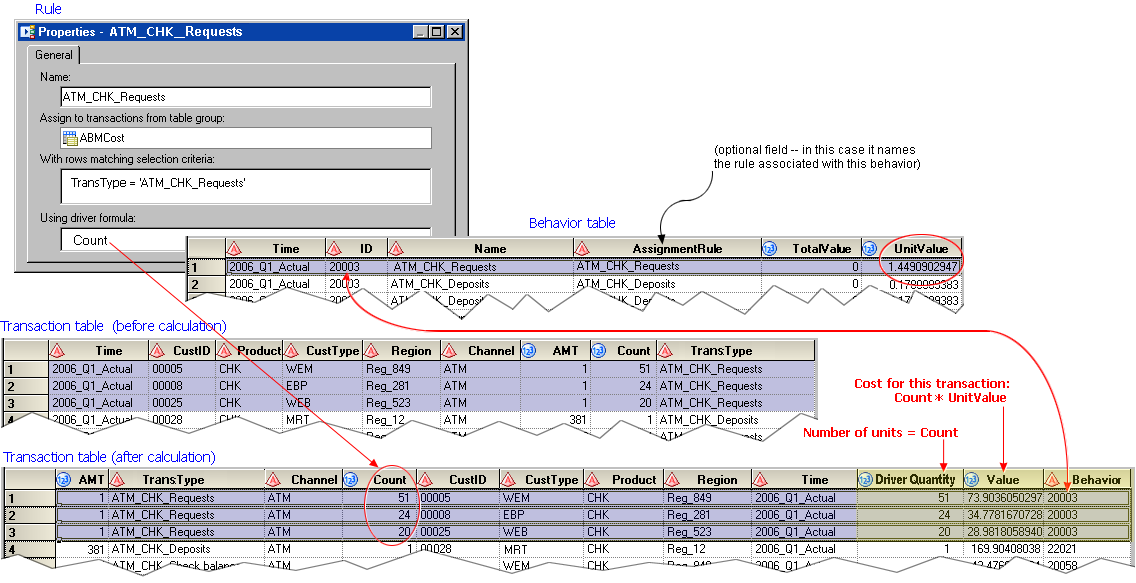This screenshot has height=583, width=1136.
Task: Click the icon beside the Value column header
Action: click(x=971, y=479)
